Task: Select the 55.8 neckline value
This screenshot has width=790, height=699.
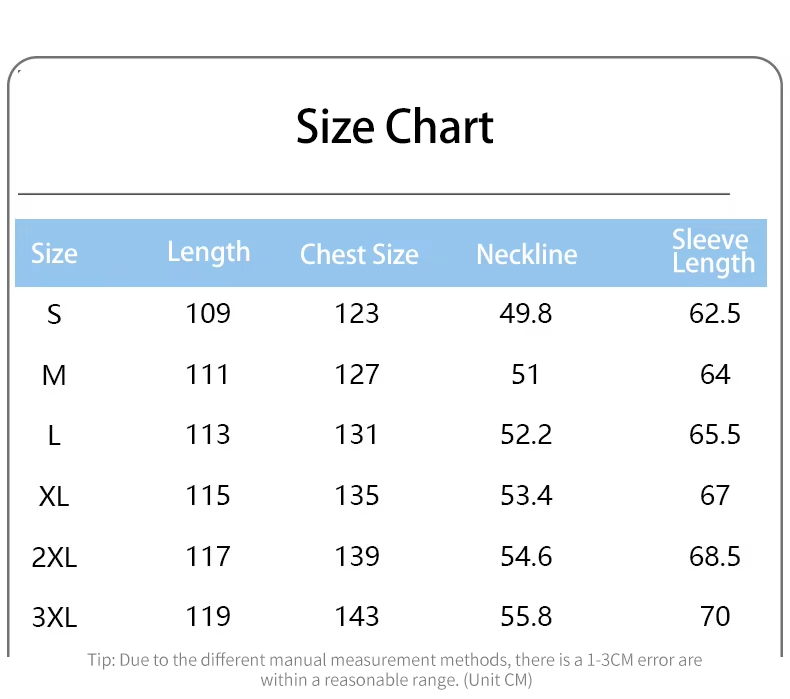Action: 526,617
